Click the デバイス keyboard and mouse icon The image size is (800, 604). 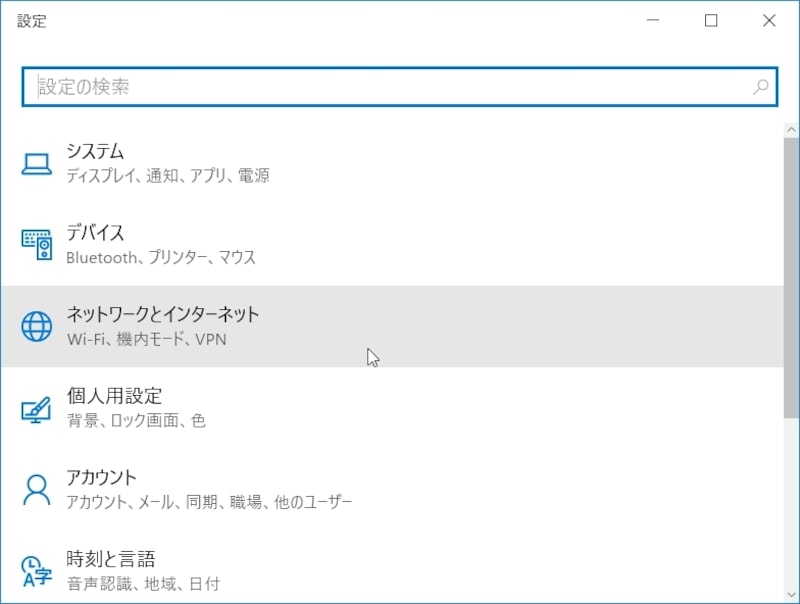[37, 244]
